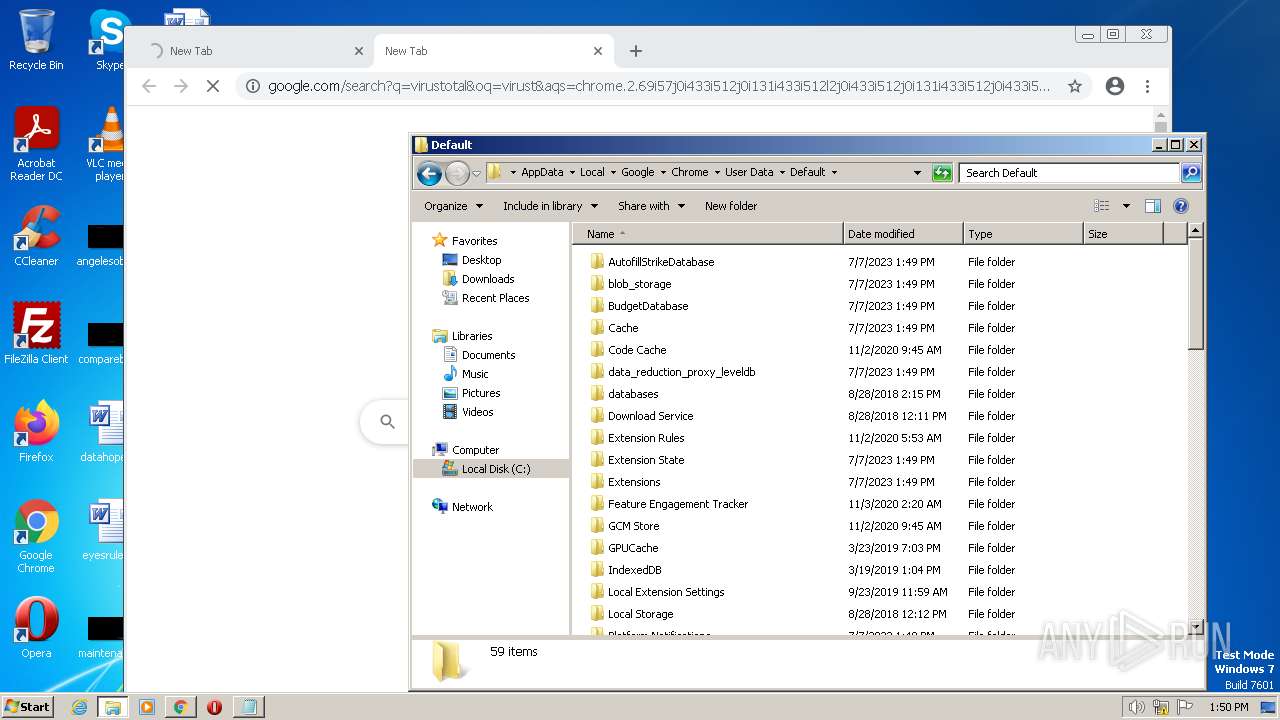
Task: Click the Local breadcrumb segment
Action: 592,173
